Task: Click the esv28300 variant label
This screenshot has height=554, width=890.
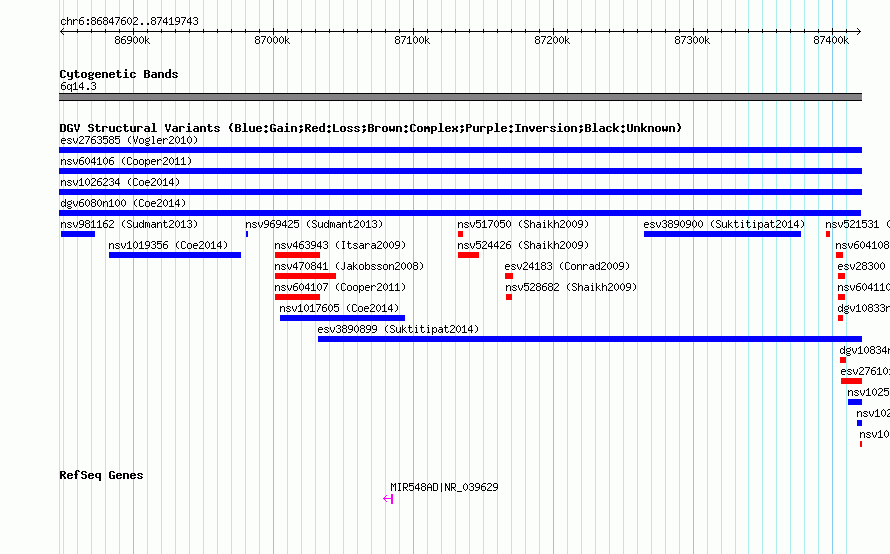Action: pyautogui.click(x=862, y=266)
